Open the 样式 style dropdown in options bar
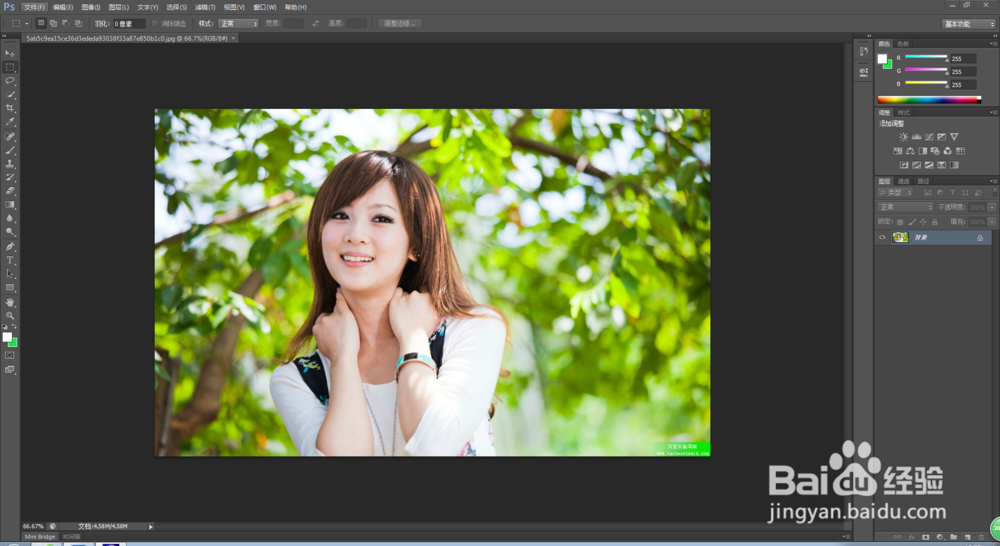The height and width of the screenshot is (546, 1000). point(239,24)
